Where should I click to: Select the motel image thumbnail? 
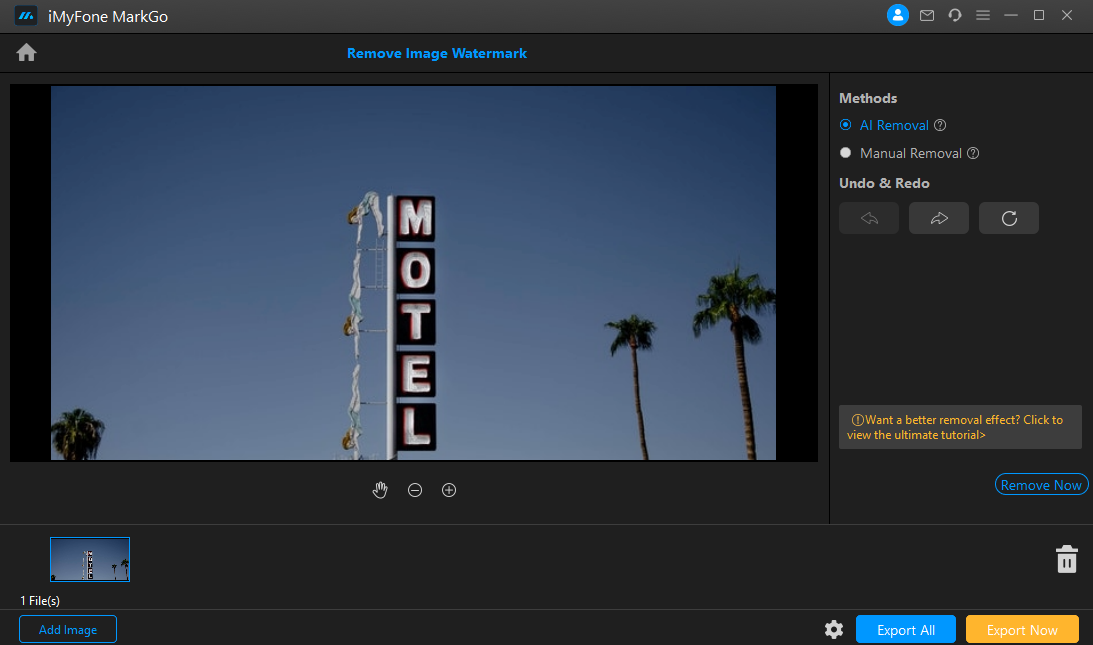tap(90, 559)
